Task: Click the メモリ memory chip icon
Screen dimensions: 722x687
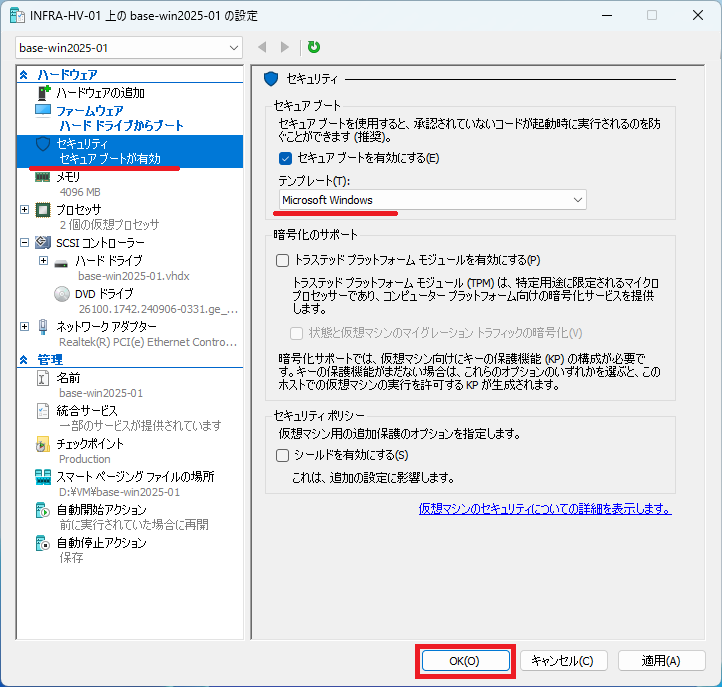Action: coord(43,177)
